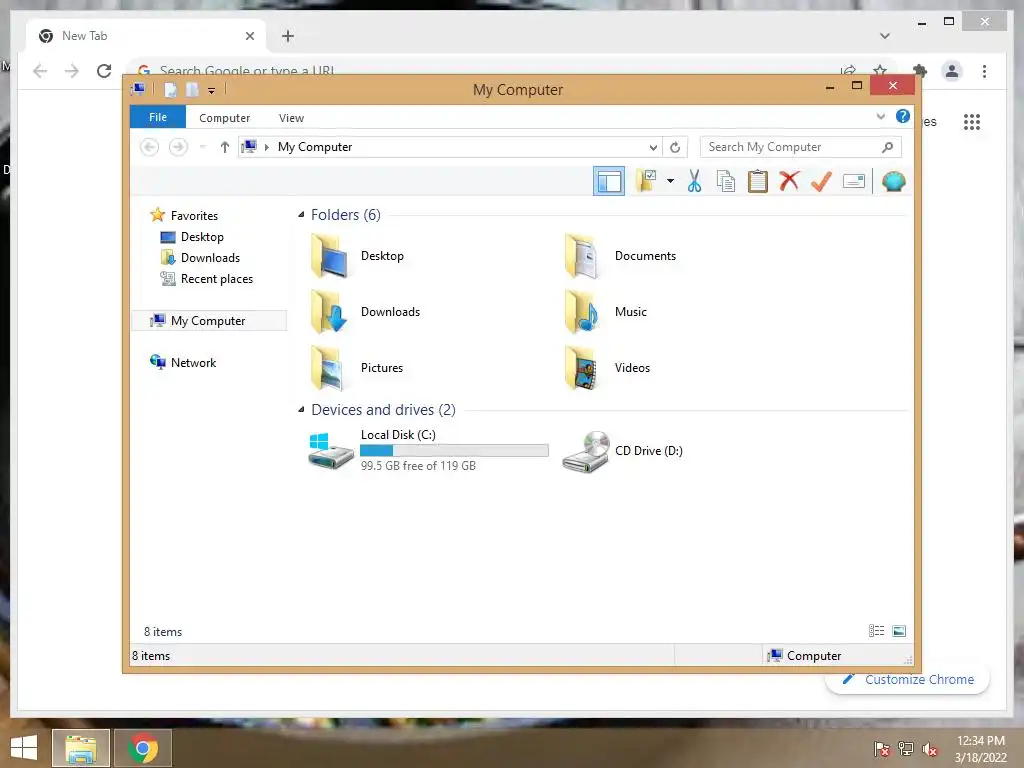Image resolution: width=1024 pixels, height=768 pixels.
Task: Open the folder options toolbar icon
Action: point(646,181)
